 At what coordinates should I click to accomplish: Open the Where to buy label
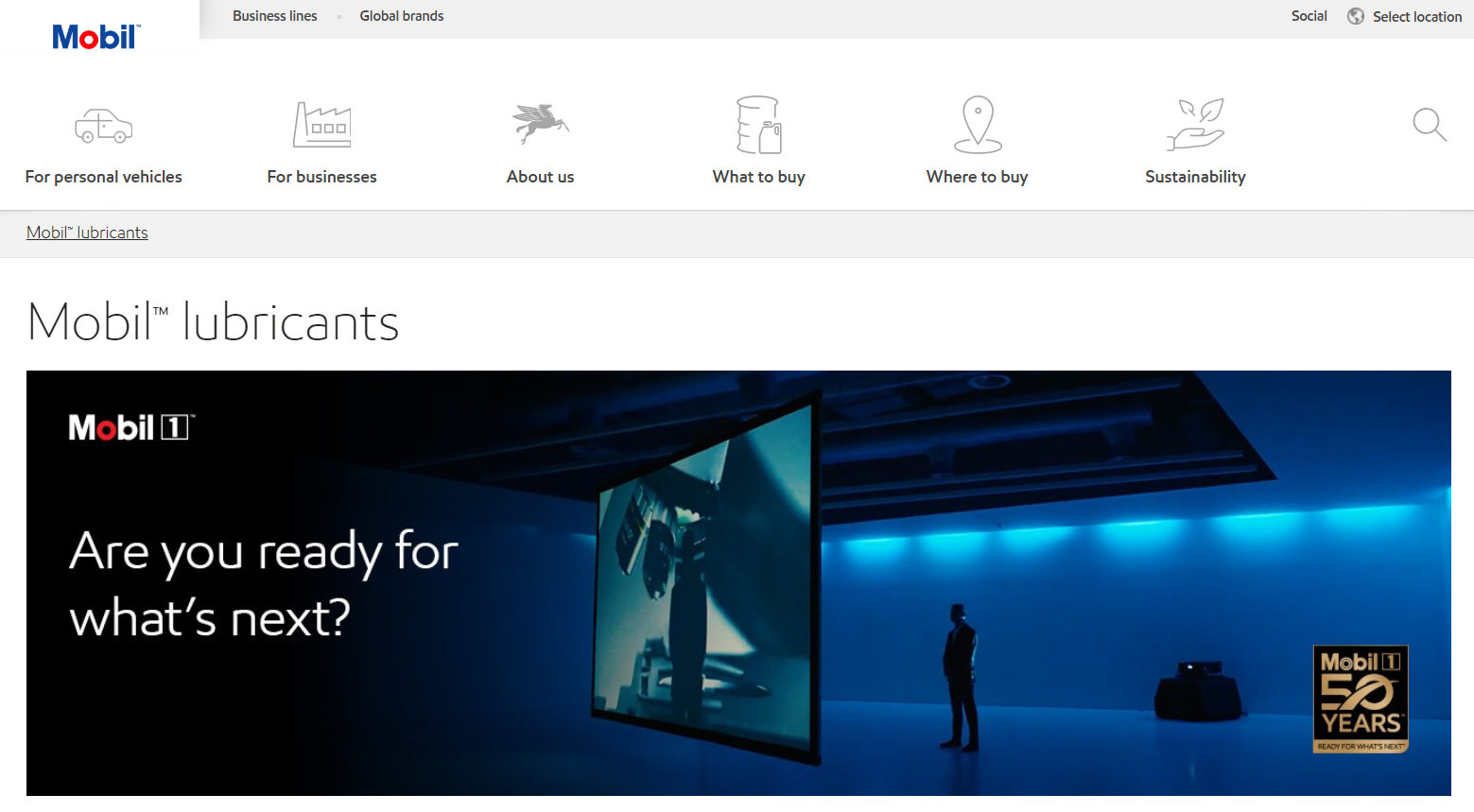tap(978, 177)
